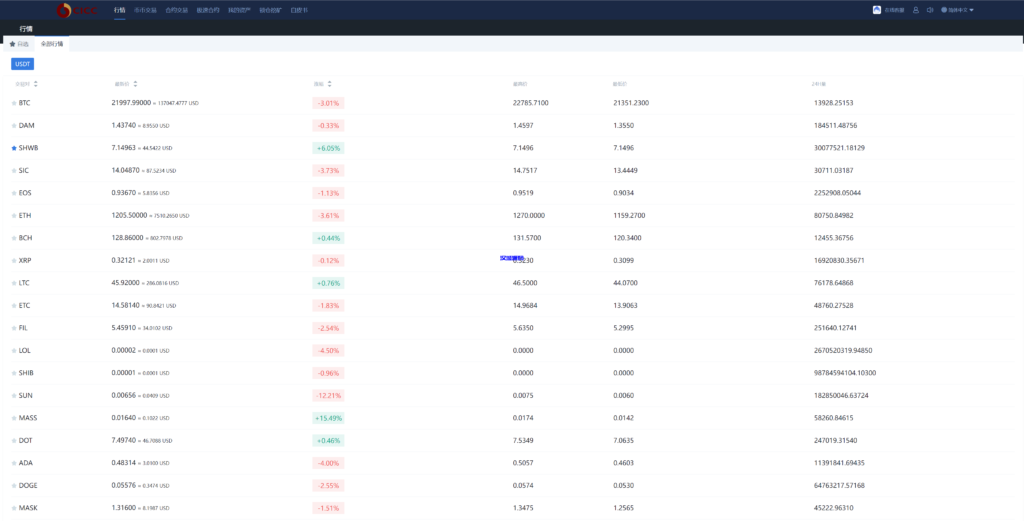Sort by the change percentage column arrows
1024x521 pixels.
pyautogui.click(x=329, y=84)
